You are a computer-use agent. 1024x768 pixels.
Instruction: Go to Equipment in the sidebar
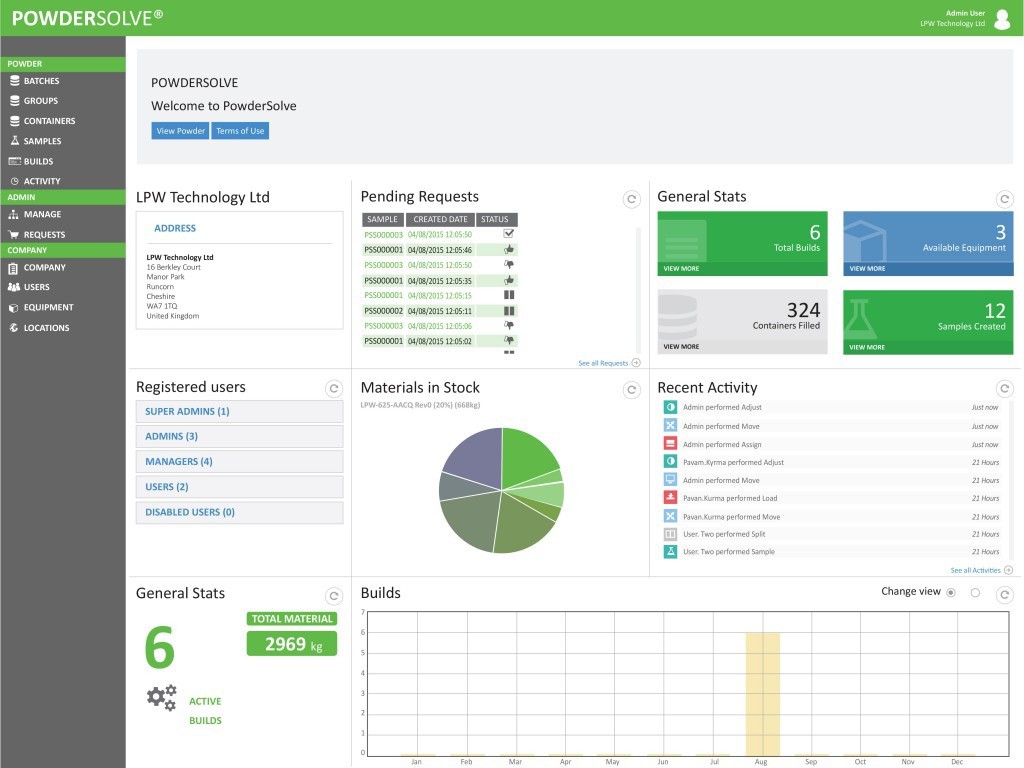48,308
